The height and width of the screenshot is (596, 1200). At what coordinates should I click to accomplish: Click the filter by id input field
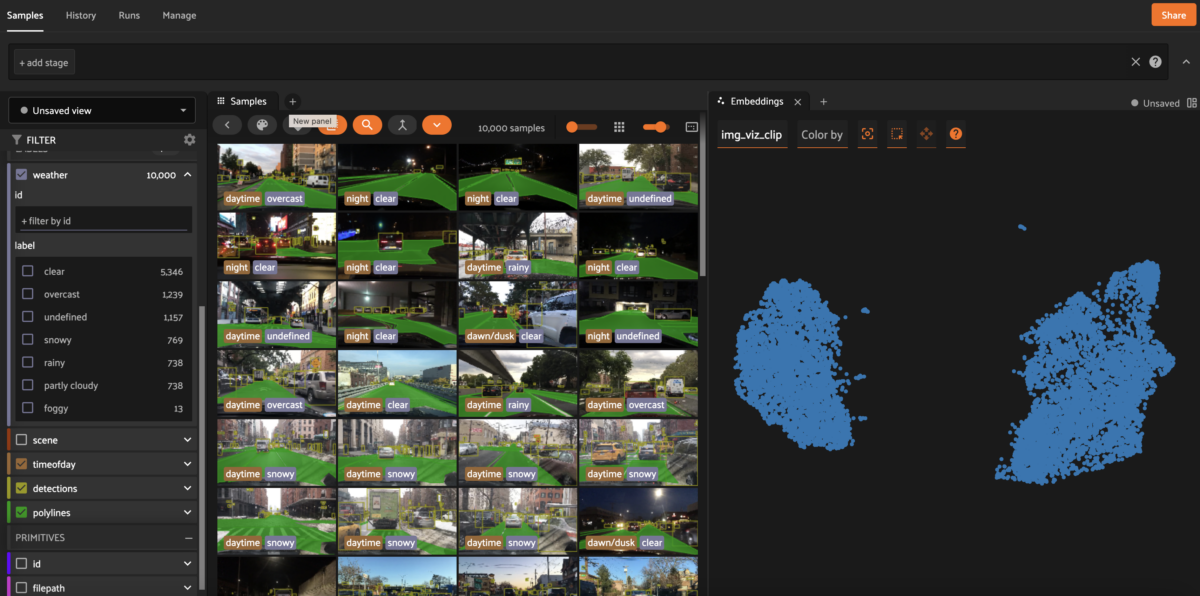click(103, 220)
